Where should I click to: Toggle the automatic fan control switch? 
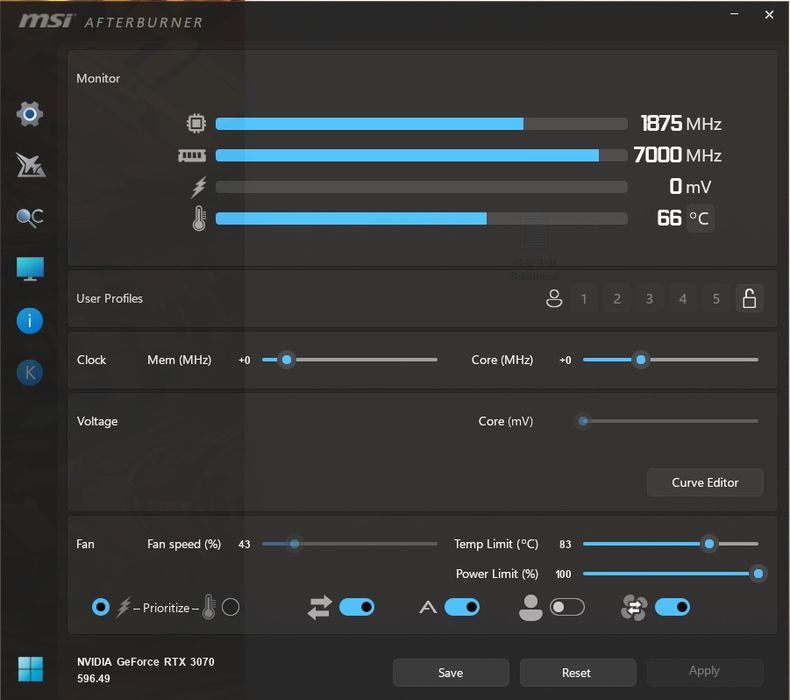click(462, 607)
